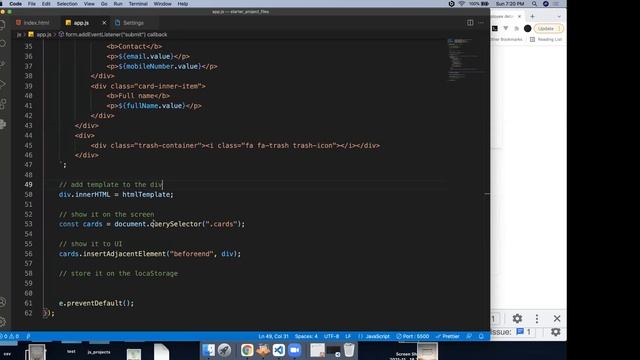
Task: Click the V-shaped extension icon in Chrome
Action: click(506, 29)
